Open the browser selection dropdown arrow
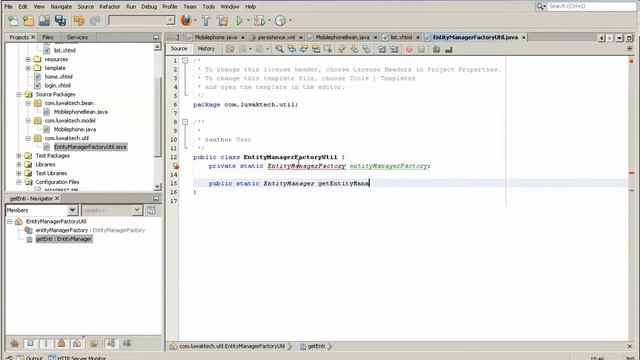This screenshot has height=360, width=640. [195, 20]
